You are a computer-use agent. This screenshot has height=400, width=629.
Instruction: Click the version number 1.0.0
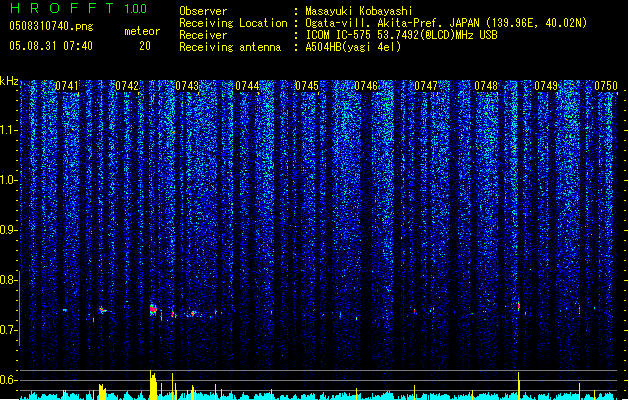[x=136, y=9]
